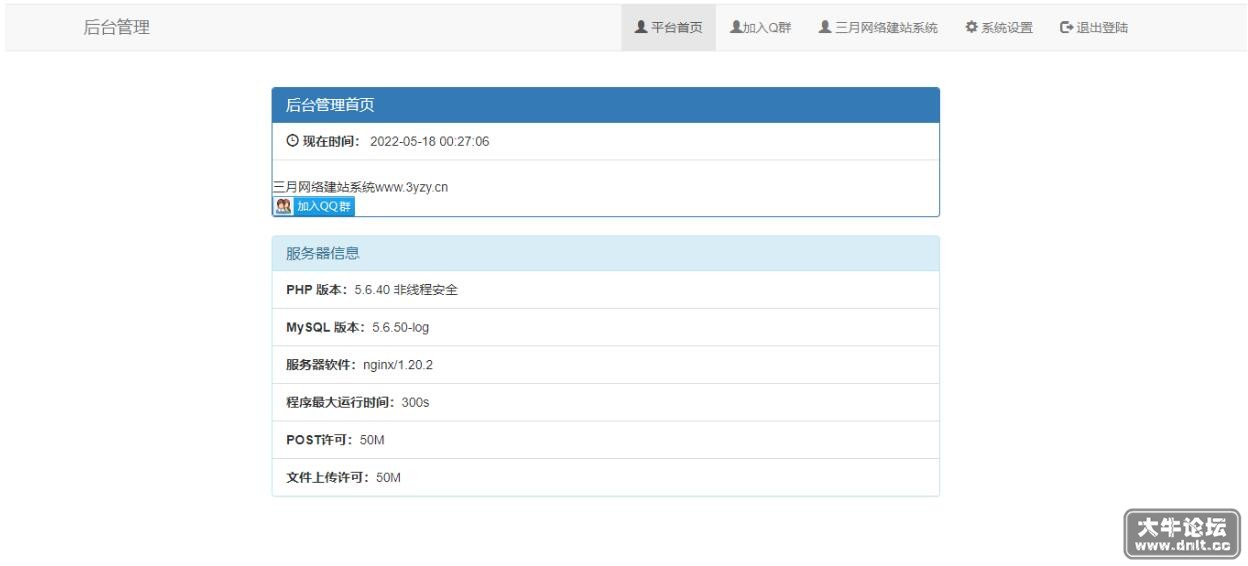Image resolution: width=1248 pixels, height=566 pixels.
Task: Click user icon beside 三月网络建站系统 in navbar
Action: click(x=825, y=28)
